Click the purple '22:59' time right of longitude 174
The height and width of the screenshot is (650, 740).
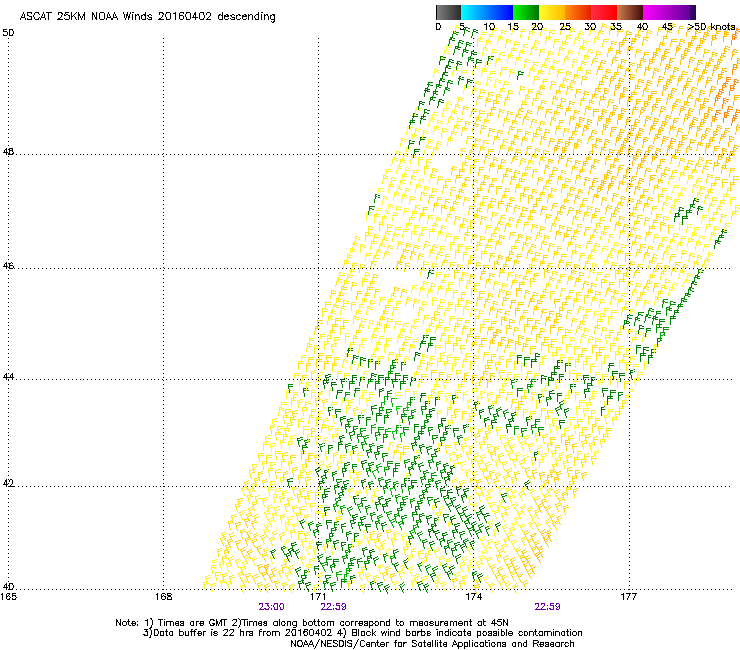tap(547, 607)
